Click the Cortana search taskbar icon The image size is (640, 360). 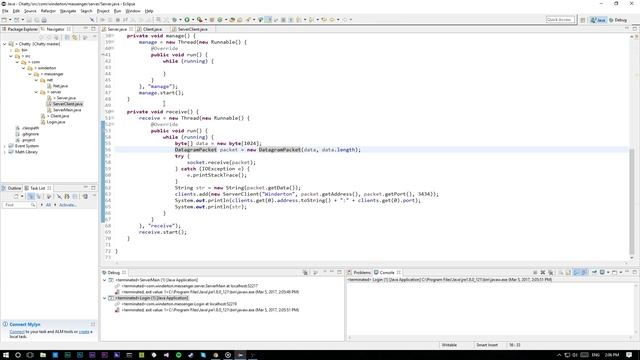point(18,355)
